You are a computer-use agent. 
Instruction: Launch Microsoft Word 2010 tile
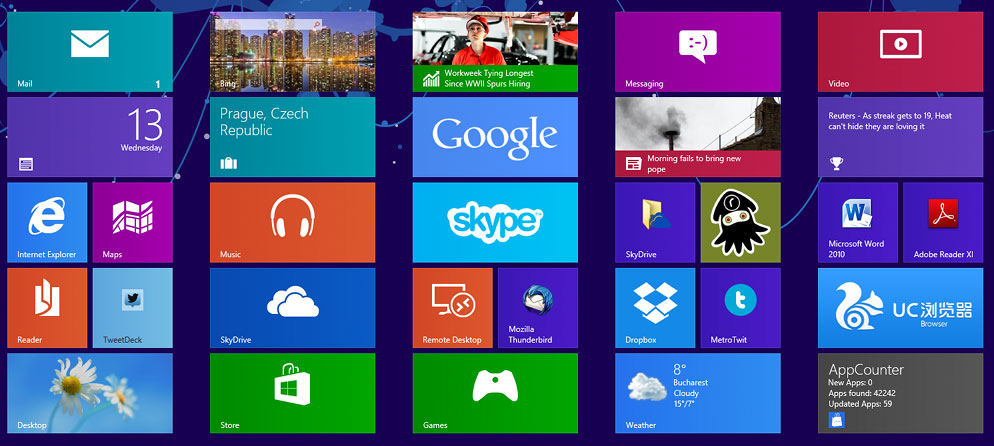click(x=857, y=222)
